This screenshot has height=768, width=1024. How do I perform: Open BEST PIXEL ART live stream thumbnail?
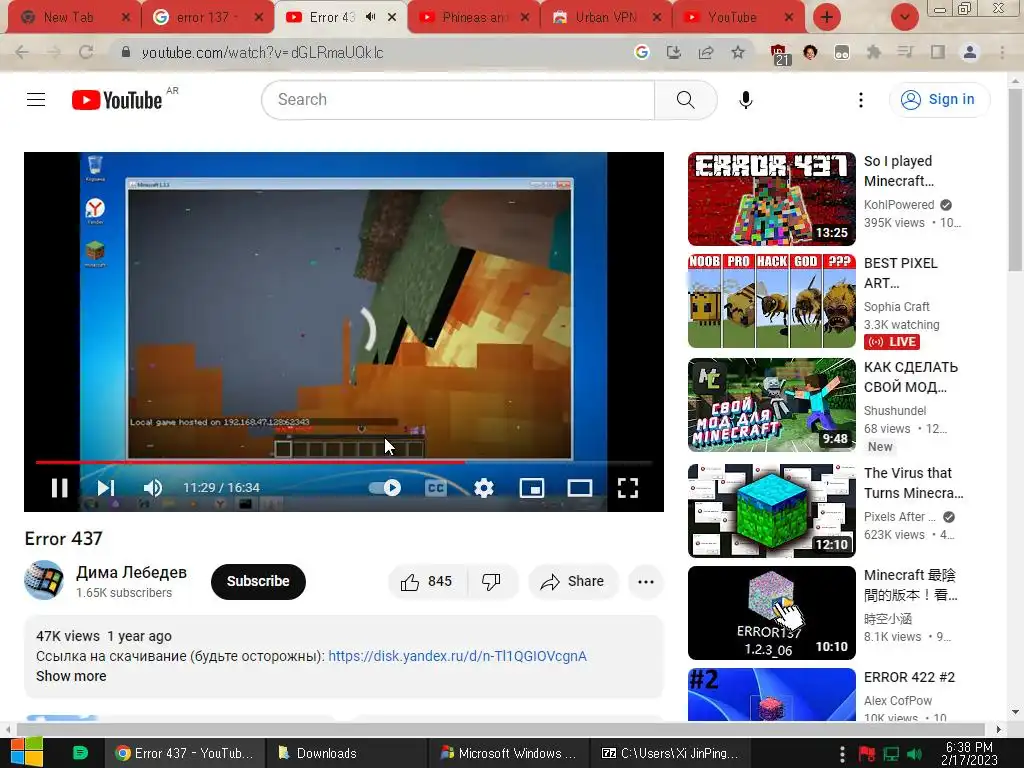point(771,300)
